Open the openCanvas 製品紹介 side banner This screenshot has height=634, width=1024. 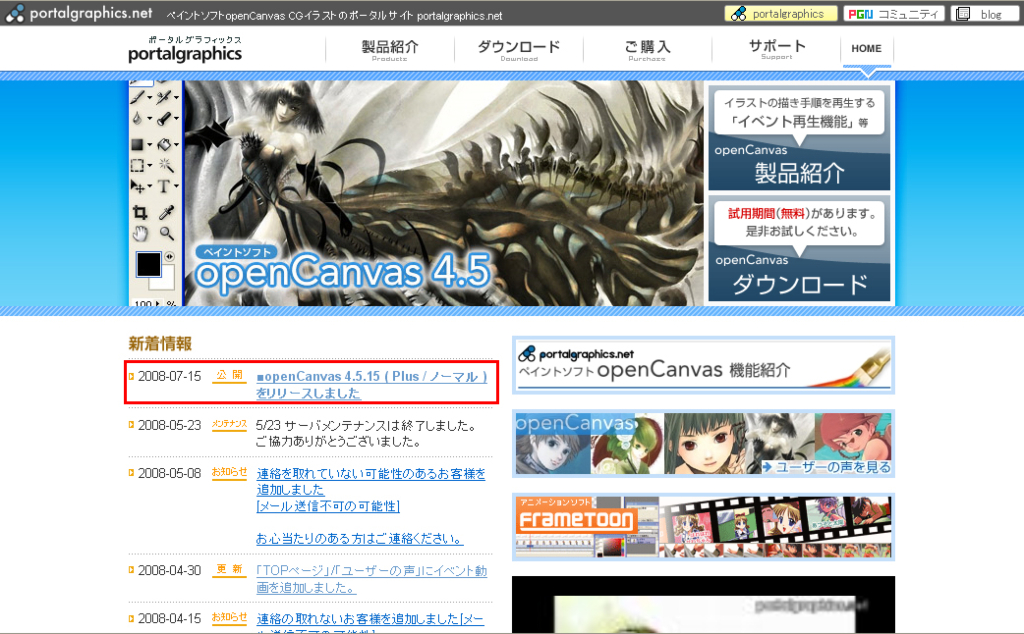pyautogui.click(x=799, y=138)
